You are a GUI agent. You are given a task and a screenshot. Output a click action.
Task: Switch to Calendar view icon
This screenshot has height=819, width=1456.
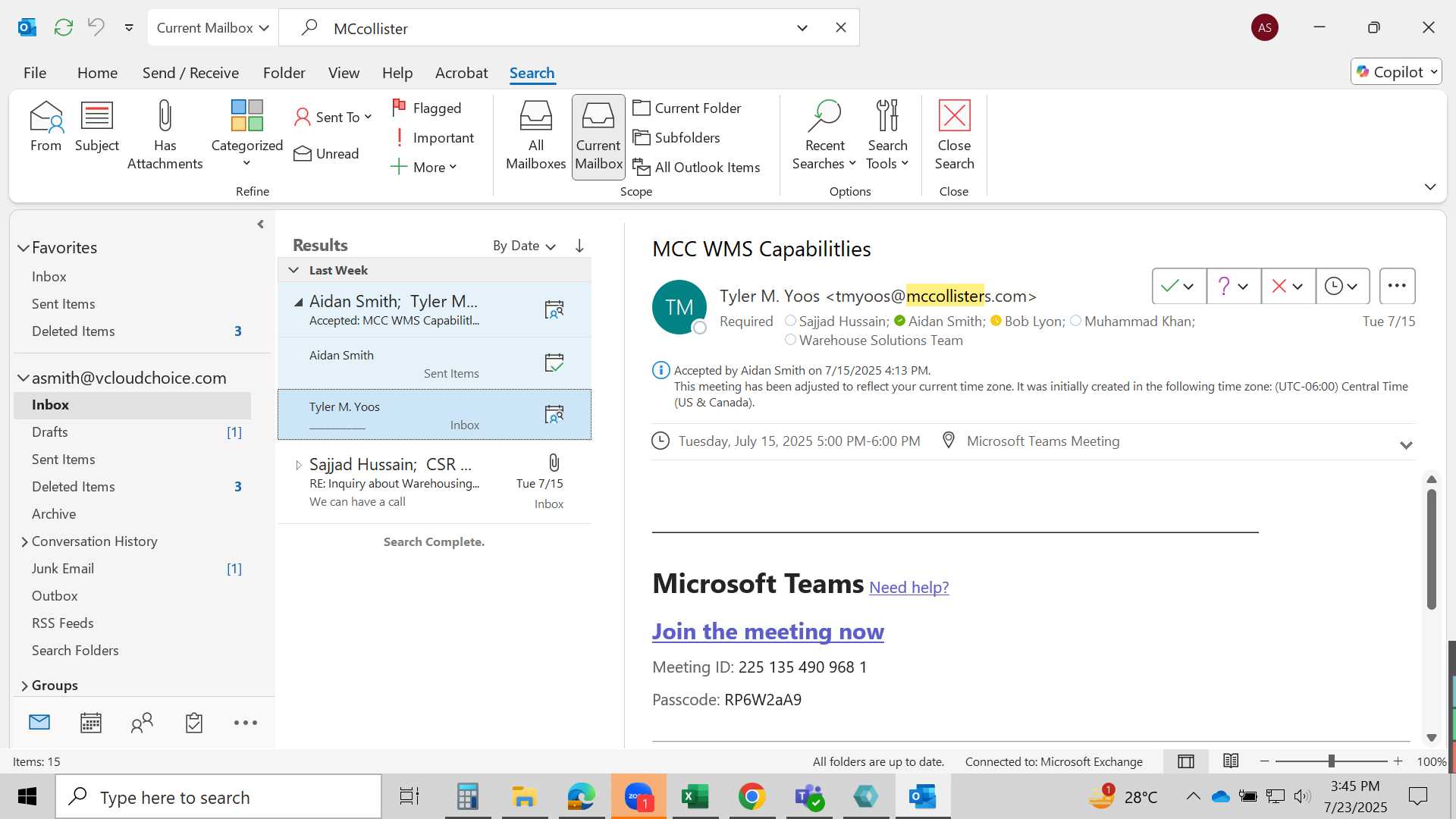[91, 723]
